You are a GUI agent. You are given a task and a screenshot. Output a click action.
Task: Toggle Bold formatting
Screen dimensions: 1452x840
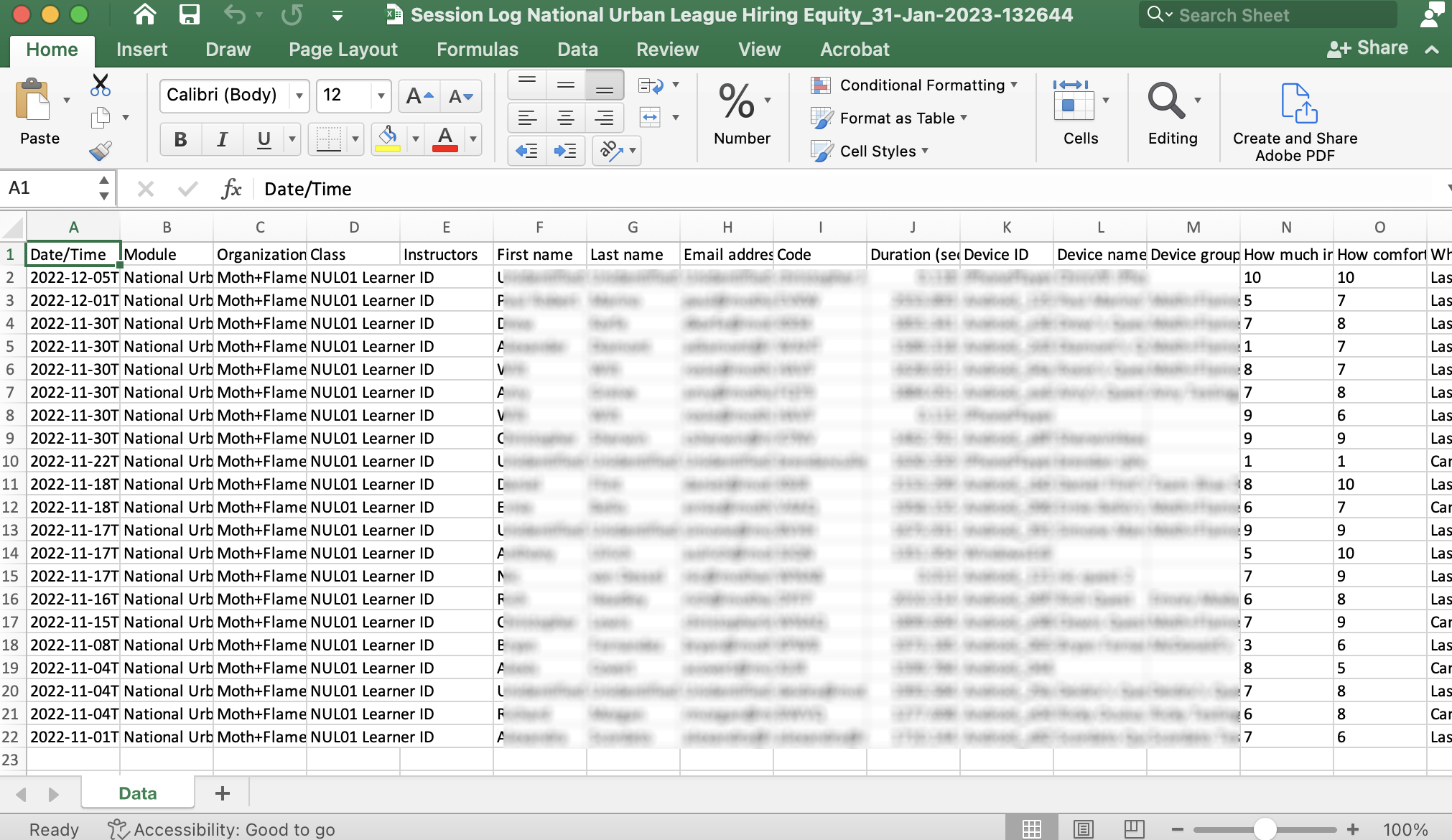coord(180,139)
